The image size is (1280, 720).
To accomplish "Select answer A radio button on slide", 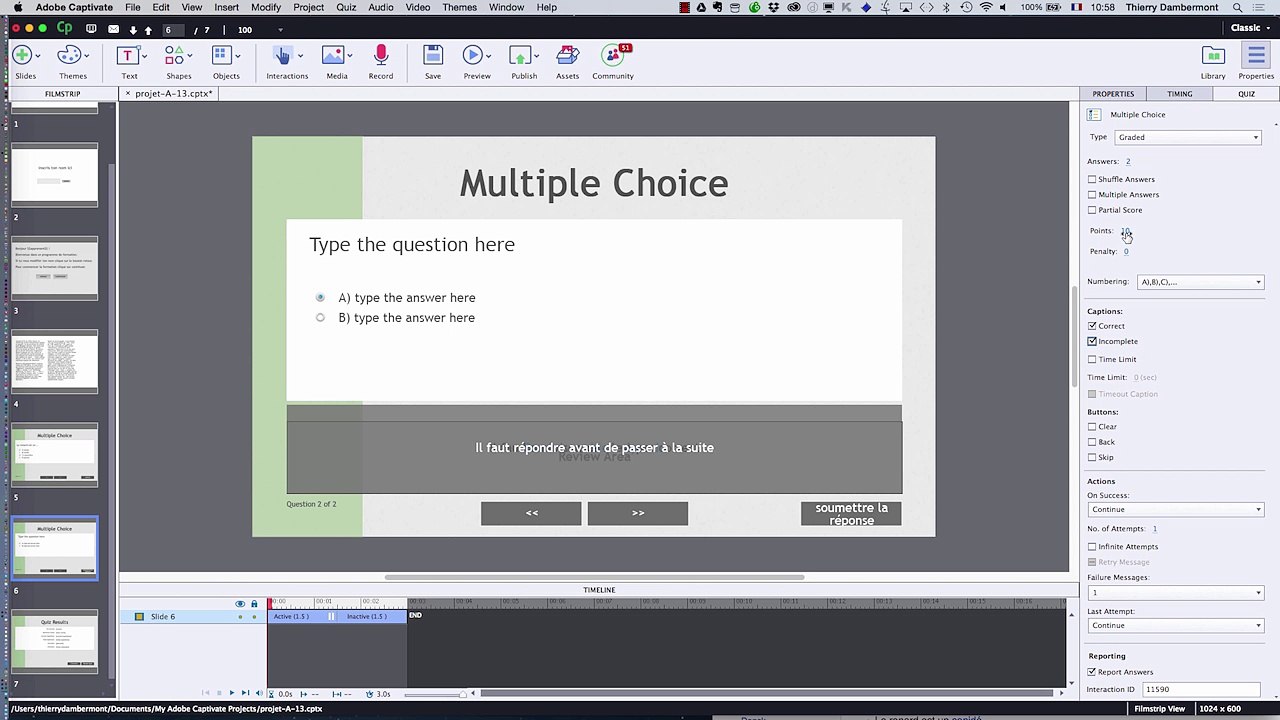I will coord(320,298).
